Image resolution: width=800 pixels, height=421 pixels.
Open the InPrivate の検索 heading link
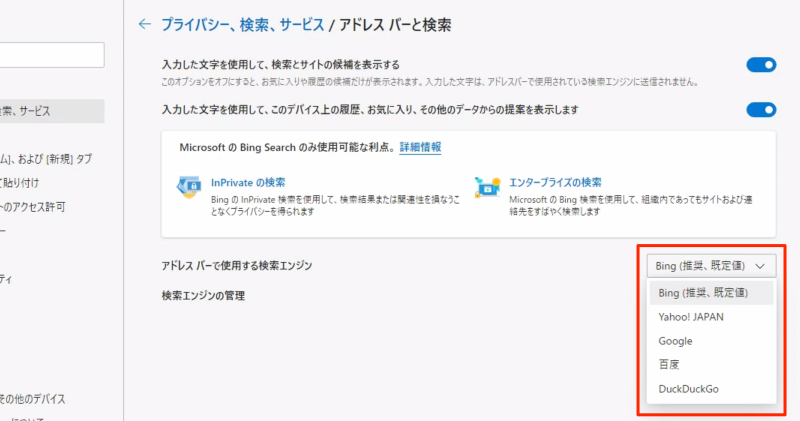(x=248, y=183)
